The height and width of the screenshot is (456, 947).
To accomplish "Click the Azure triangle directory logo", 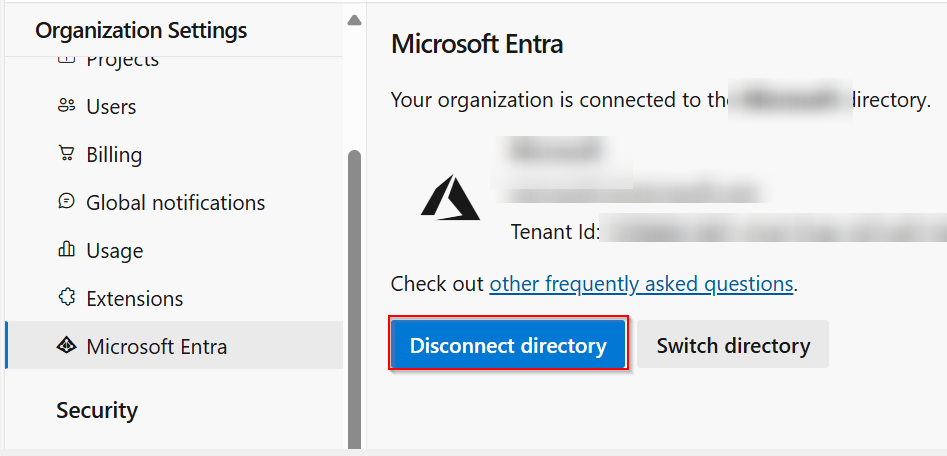I will point(450,197).
